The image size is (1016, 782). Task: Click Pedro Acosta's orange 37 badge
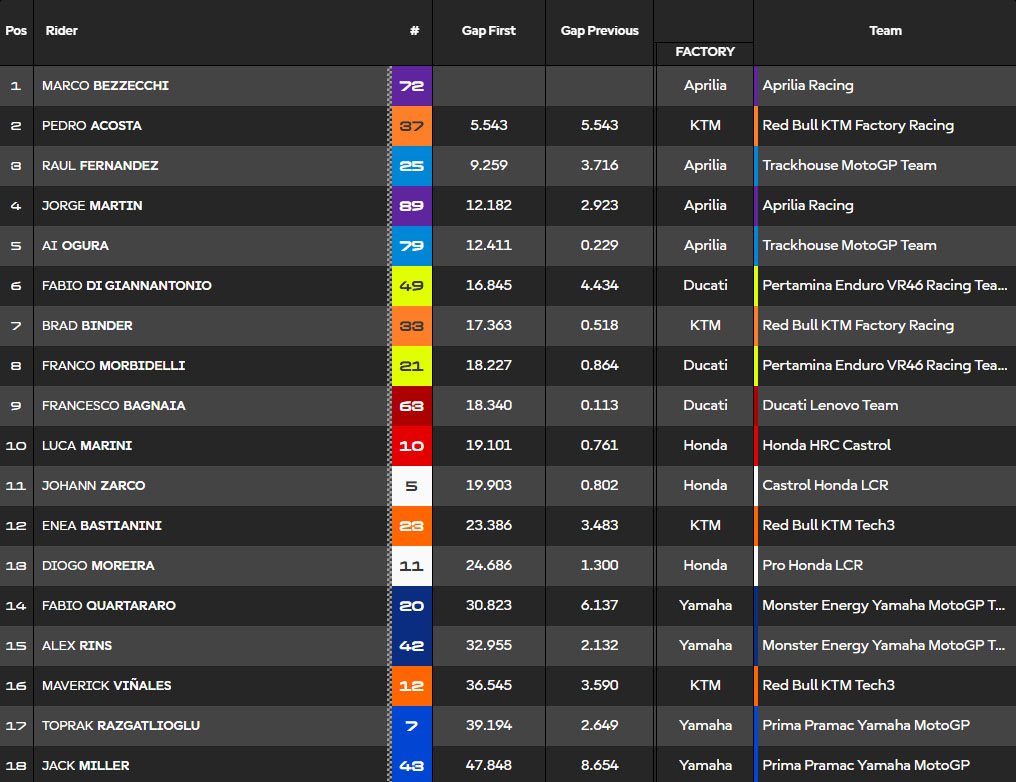[x=411, y=126]
